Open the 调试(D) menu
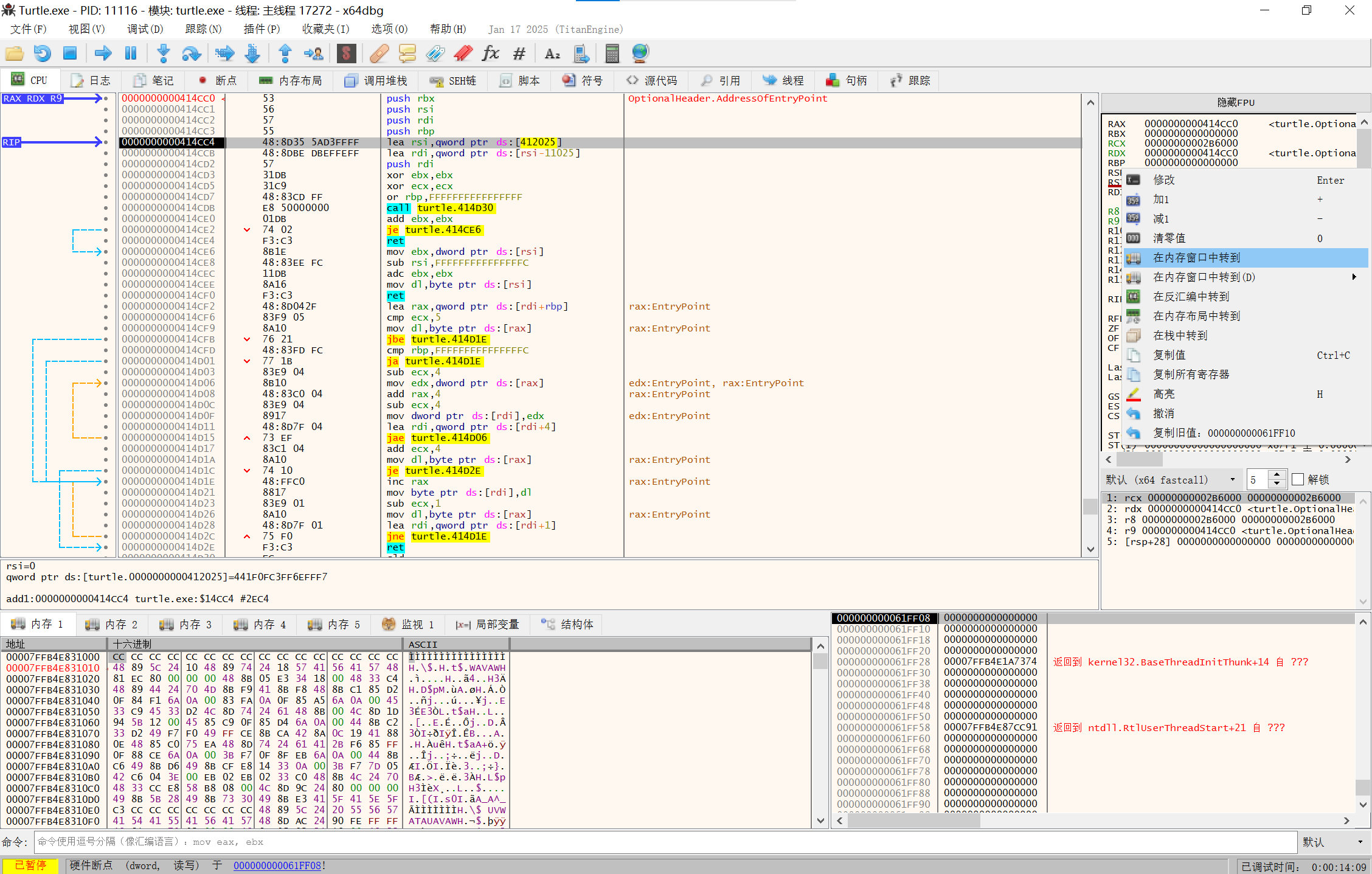 point(145,29)
